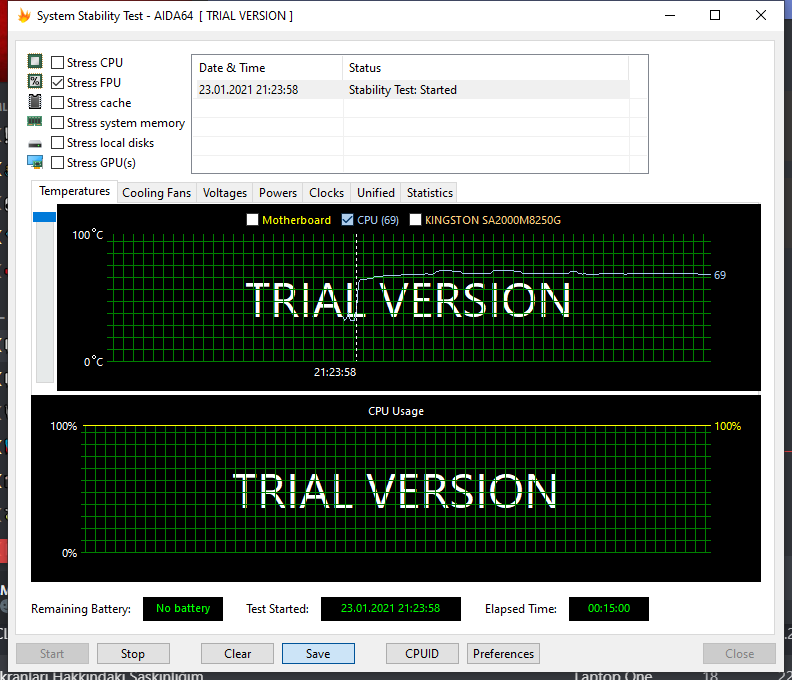The height and width of the screenshot is (680, 792).
Task: Click the Test Started timestamp field
Action: (390, 609)
